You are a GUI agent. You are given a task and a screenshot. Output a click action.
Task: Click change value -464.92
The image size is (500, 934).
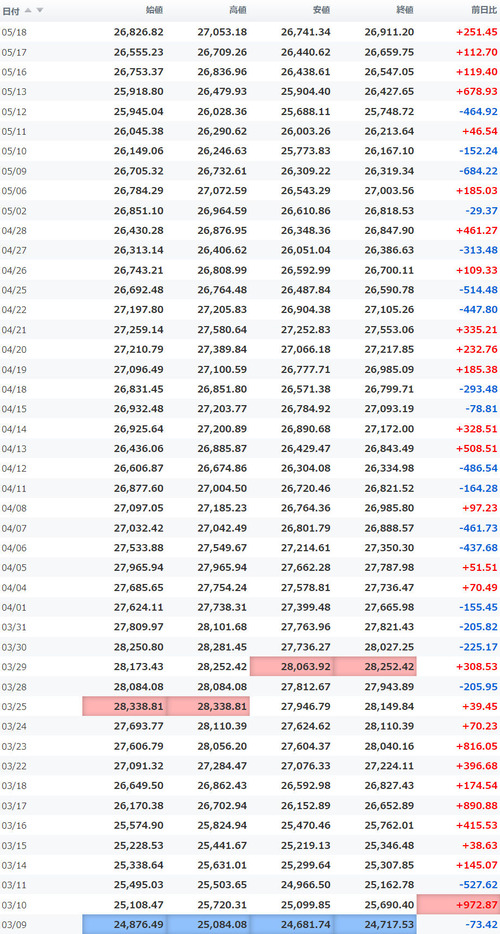[479, 112]
